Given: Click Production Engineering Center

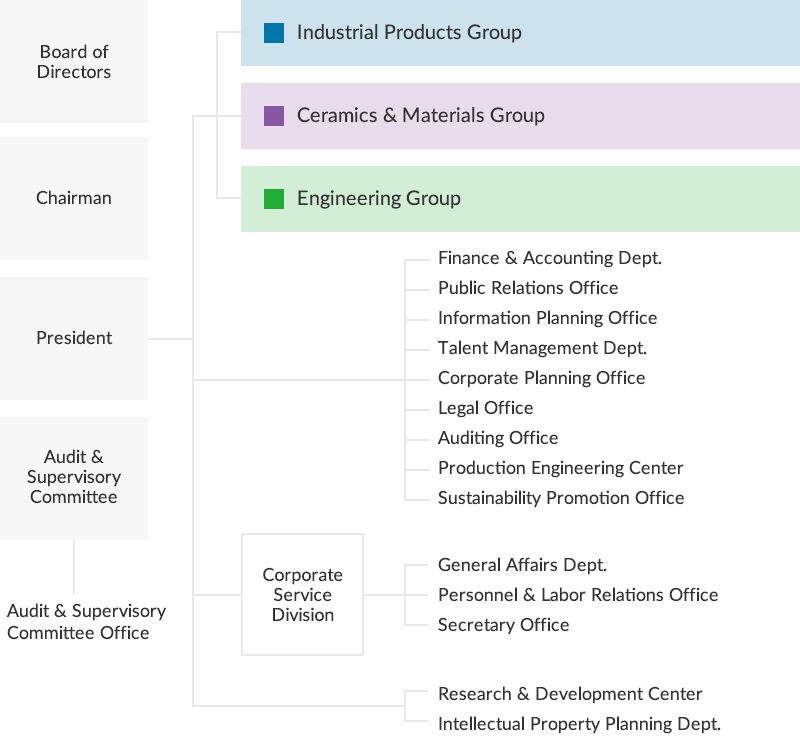Looking at the screenshot, I should (561, 468).
